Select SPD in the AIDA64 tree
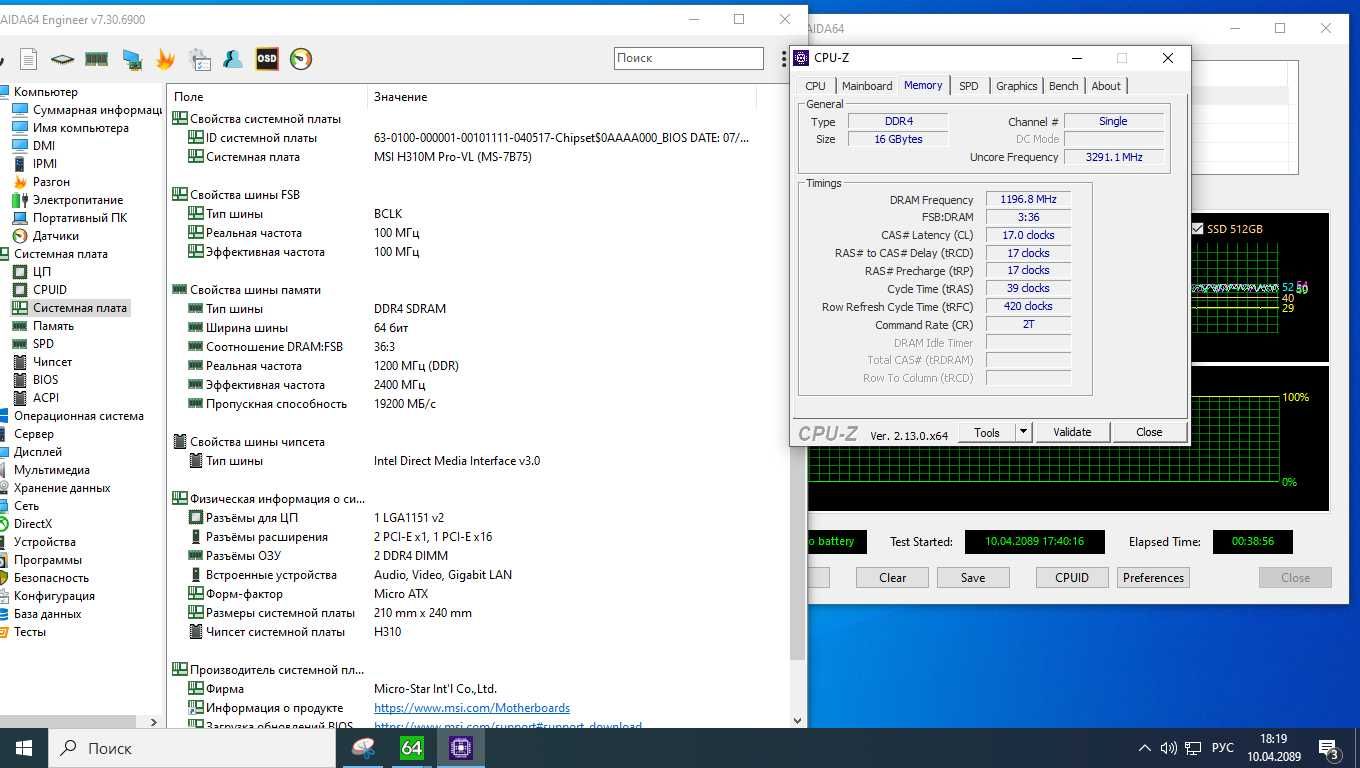This screenshot has height=768, width=1360. tap(43, 344)
